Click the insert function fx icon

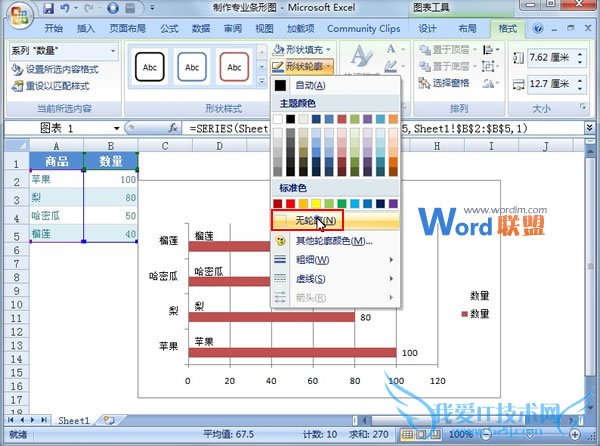(173, 128)
